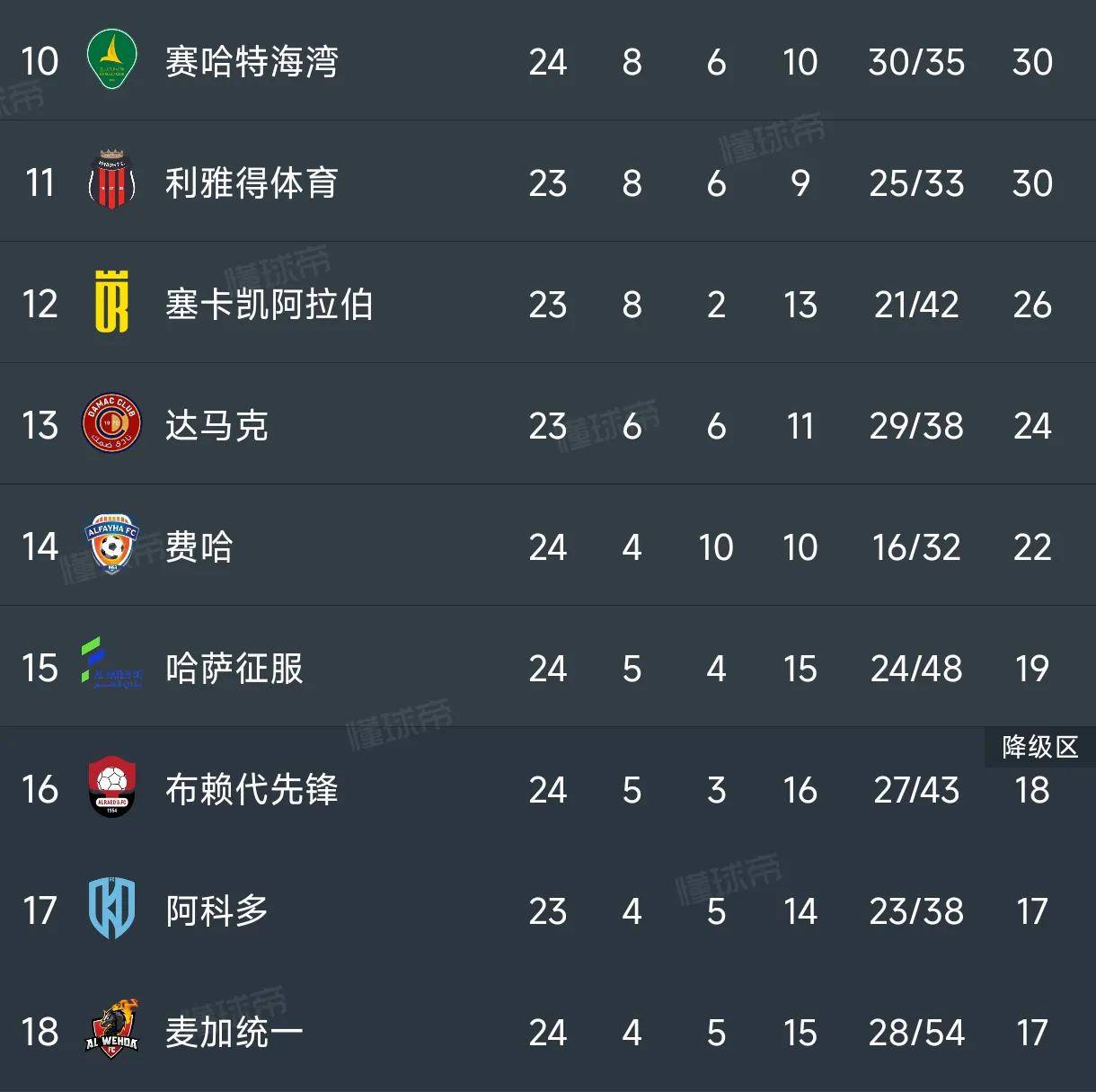Tap the 哈萨征服 green-blue club logo

coord(111,664)
